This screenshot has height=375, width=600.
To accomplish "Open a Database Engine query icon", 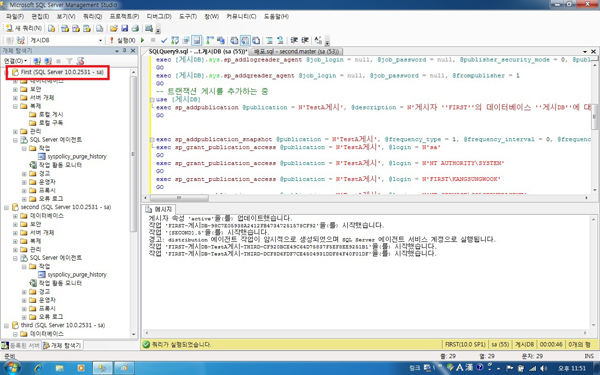I will coord(51,28).
